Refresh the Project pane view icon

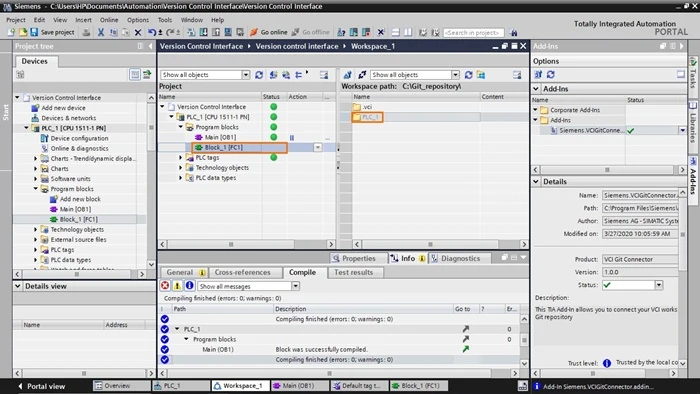(259, 75)
